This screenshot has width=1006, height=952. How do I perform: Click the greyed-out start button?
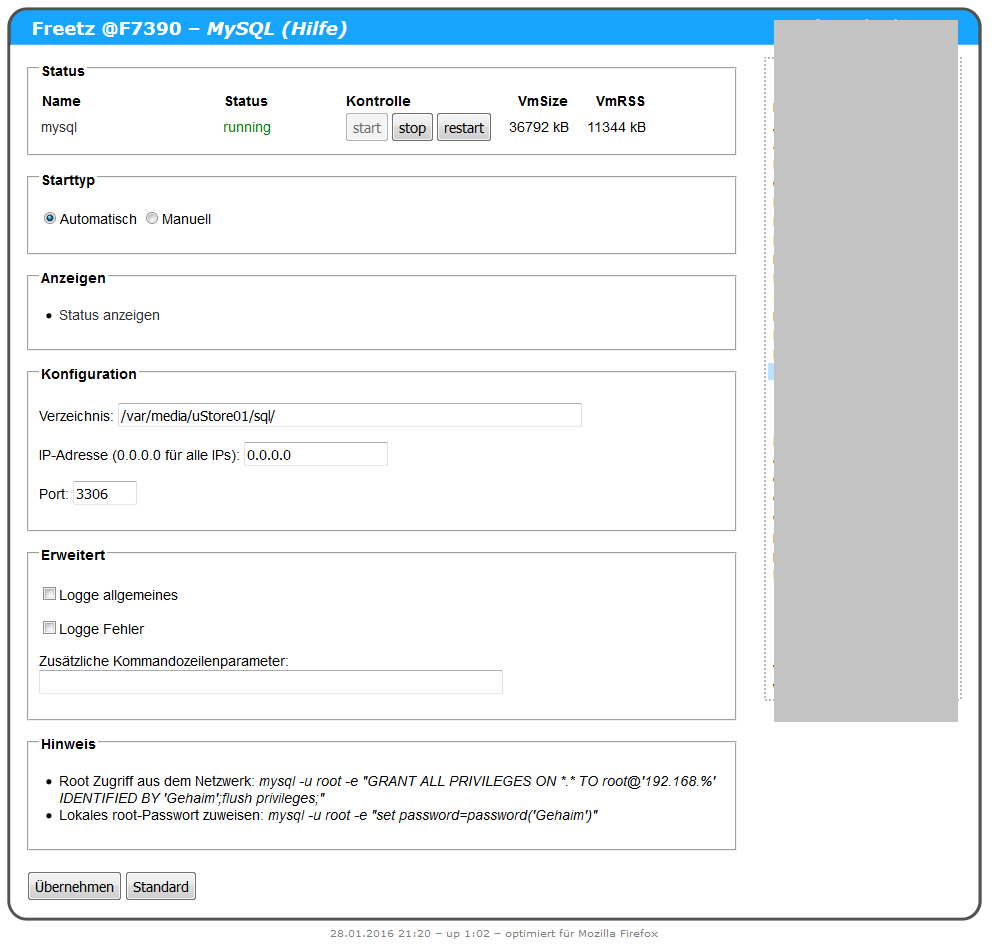tap(367, 128)
